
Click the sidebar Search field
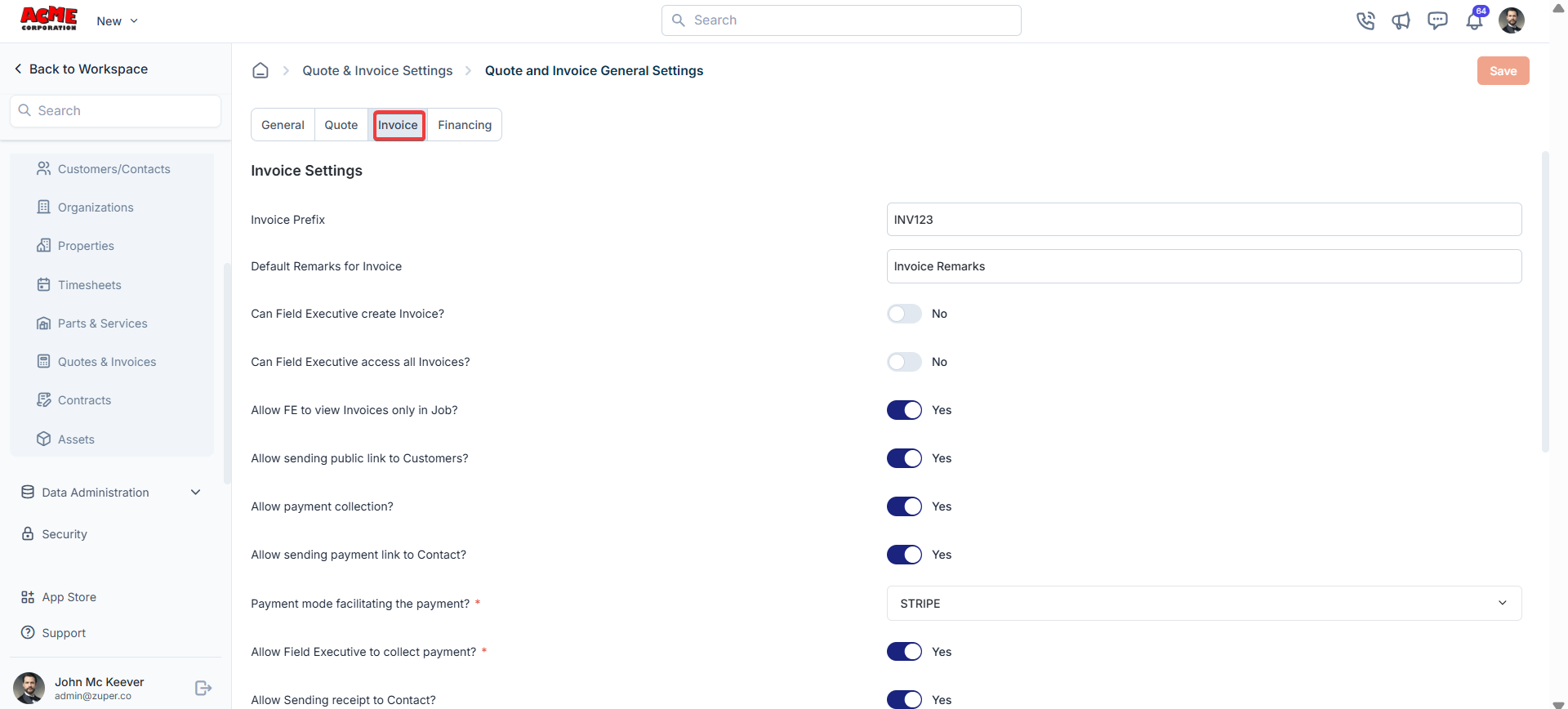click(115, 110)
